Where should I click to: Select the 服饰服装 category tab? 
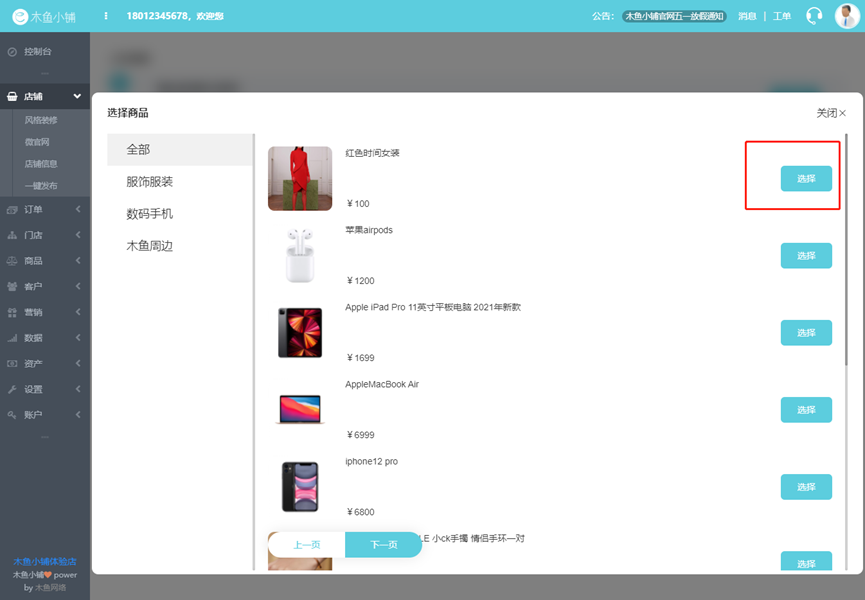pyautogui.click(x=180, y=181)
